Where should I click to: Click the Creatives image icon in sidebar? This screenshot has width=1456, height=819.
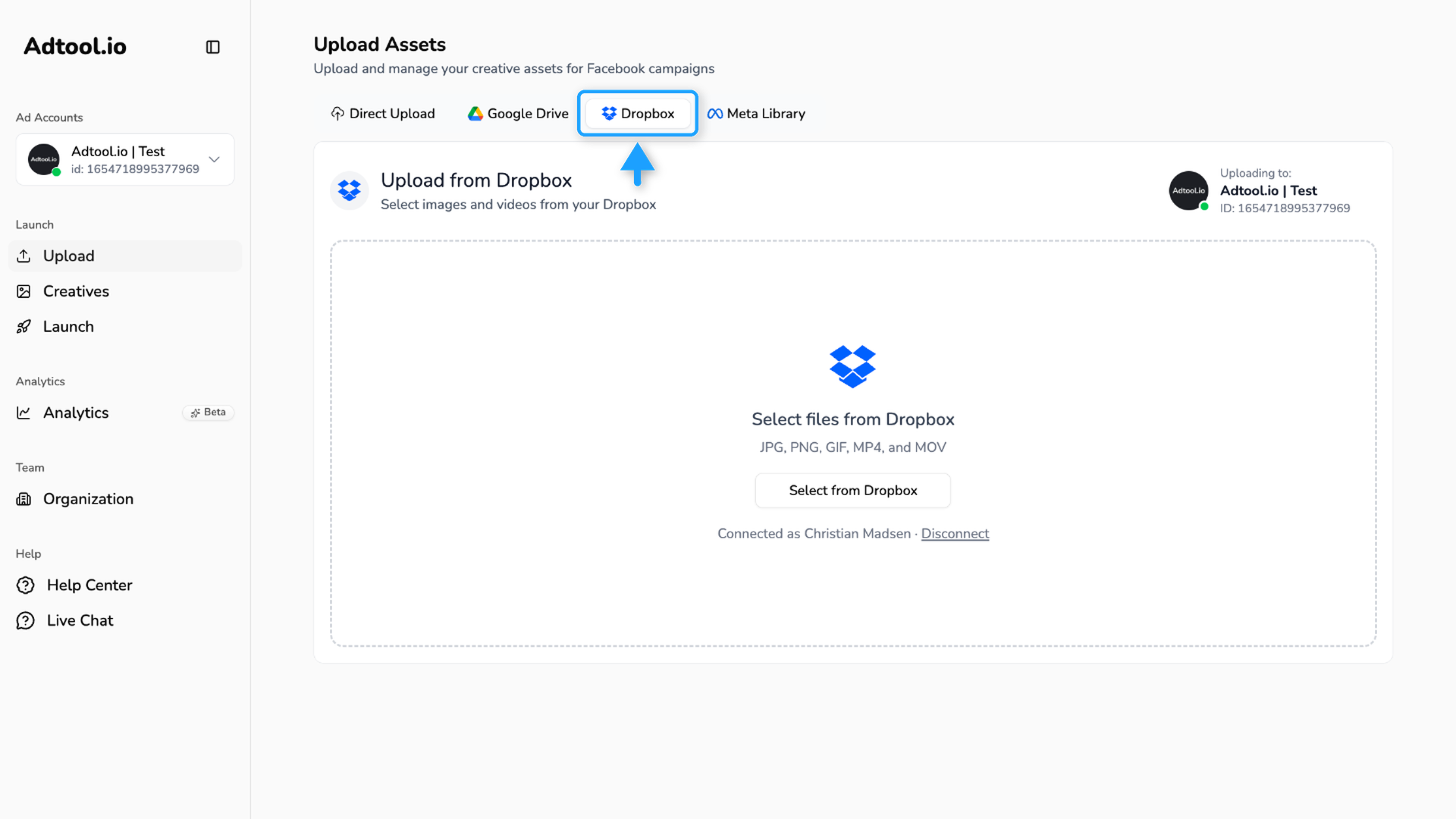[x=24, y=291]
